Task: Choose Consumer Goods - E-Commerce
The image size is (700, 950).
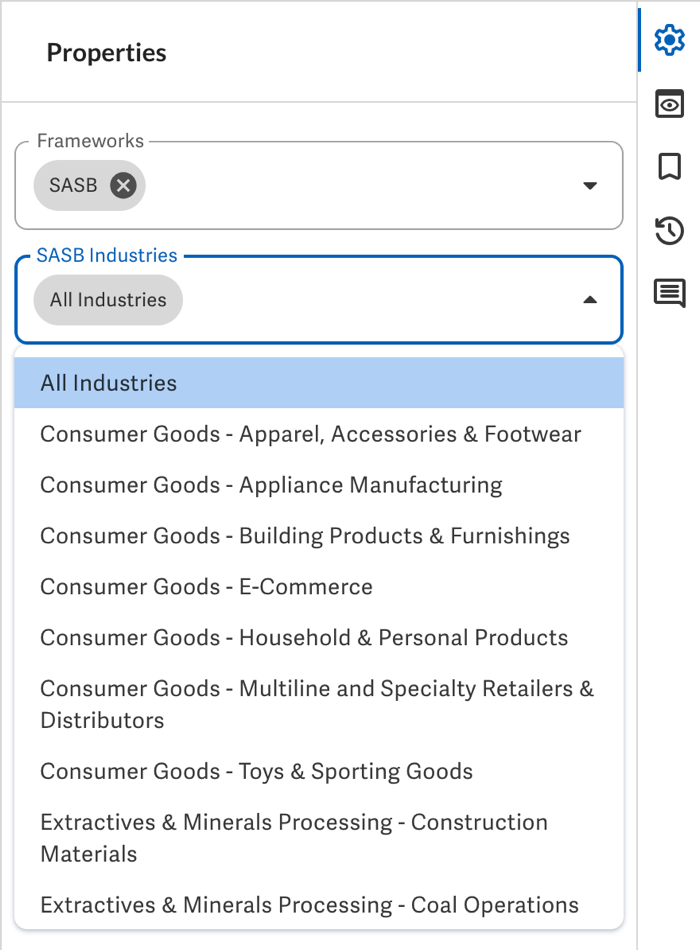Action: pos(319,586)
